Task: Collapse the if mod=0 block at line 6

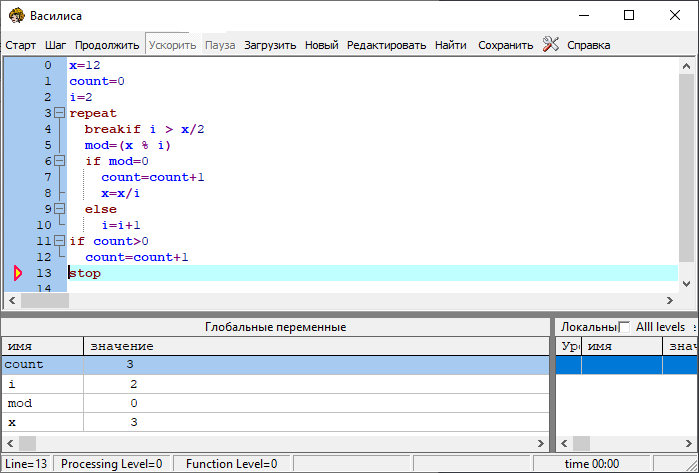Action: [59, 161]
